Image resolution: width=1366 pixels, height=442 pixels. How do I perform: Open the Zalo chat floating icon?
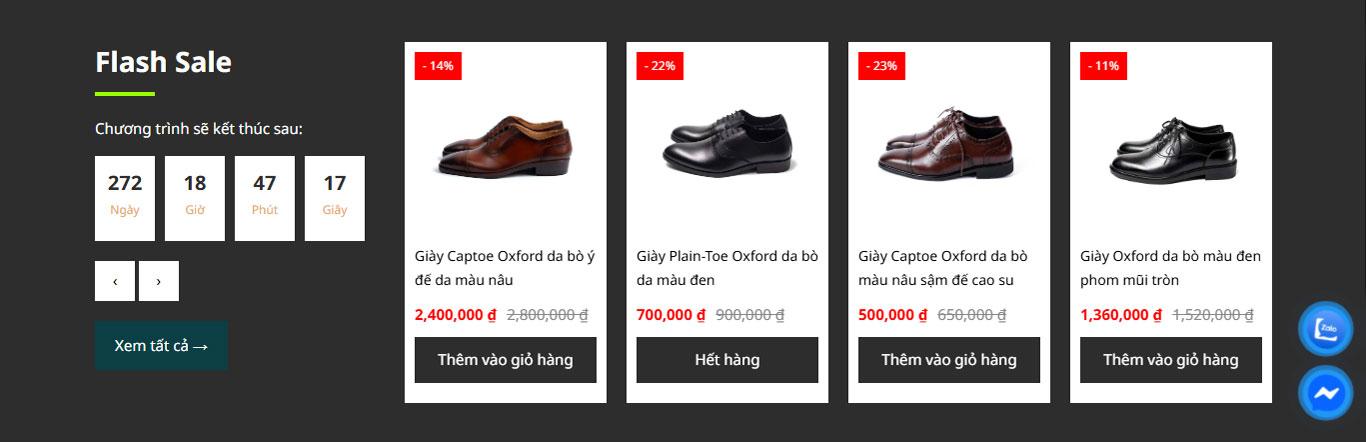(x=1325, y=329)
